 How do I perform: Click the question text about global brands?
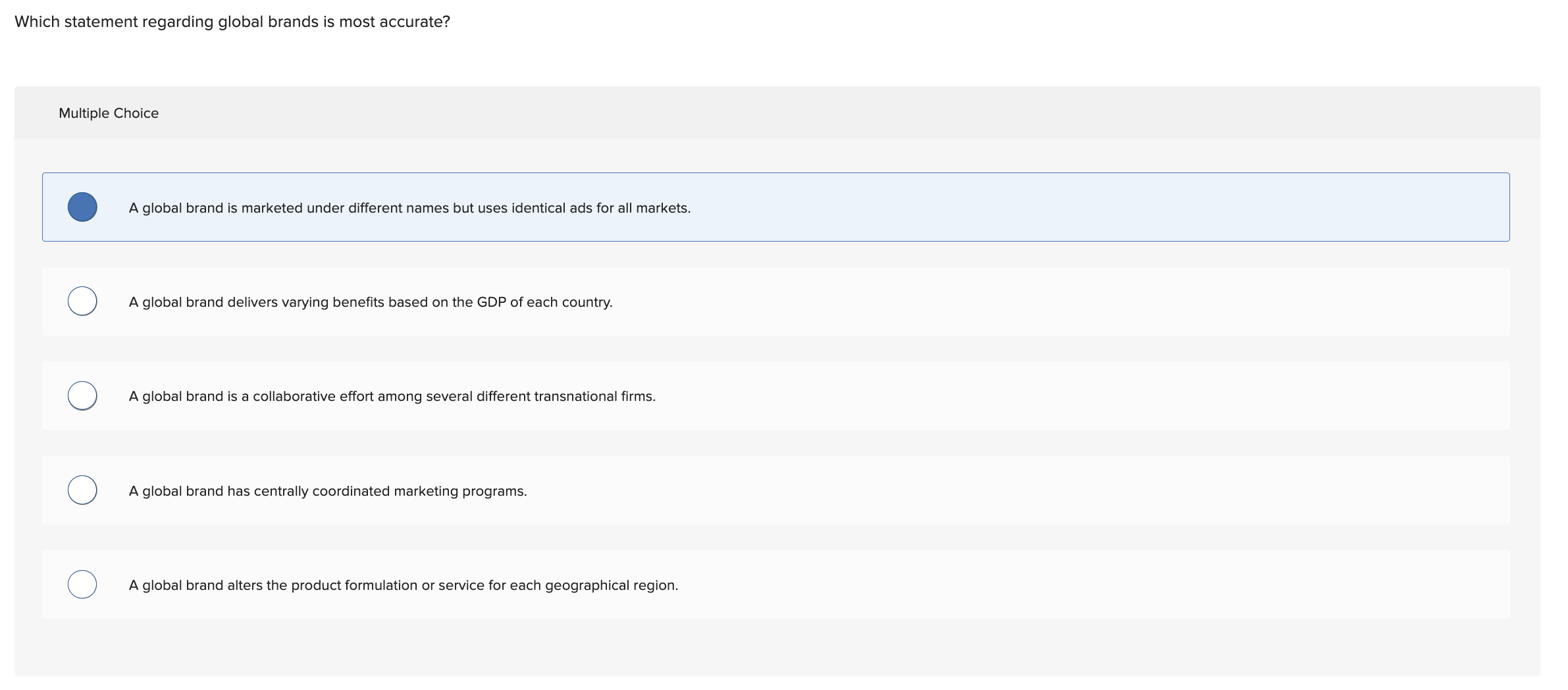pos(232,21)
